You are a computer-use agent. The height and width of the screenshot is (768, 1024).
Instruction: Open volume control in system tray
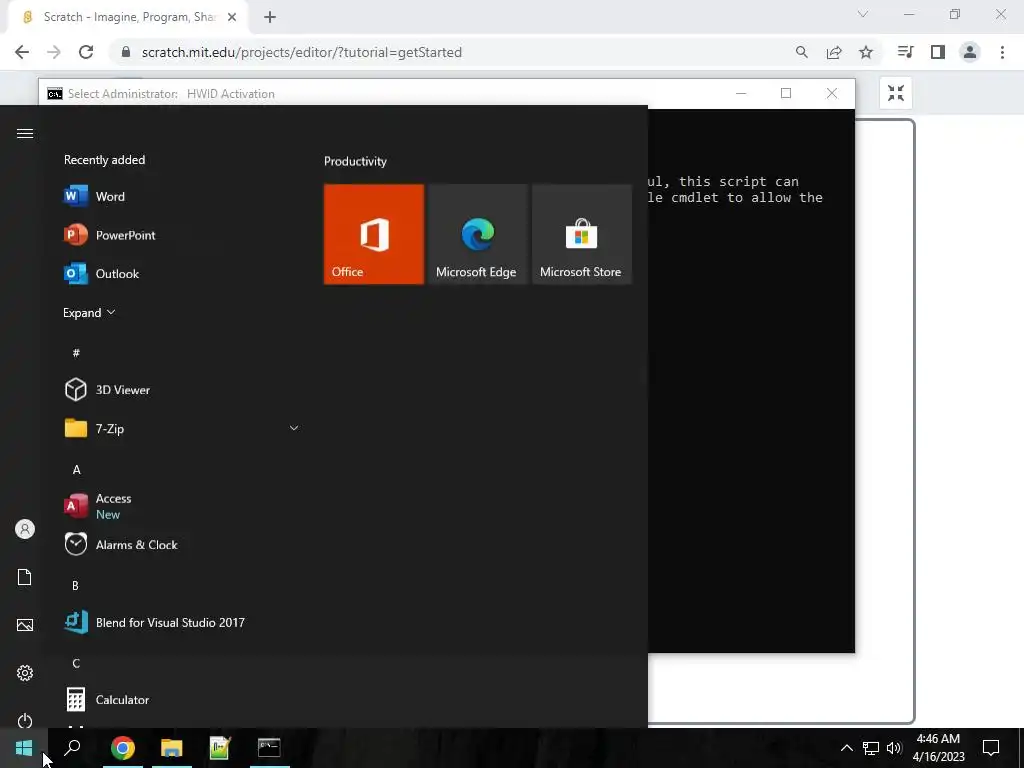point(893,748)
